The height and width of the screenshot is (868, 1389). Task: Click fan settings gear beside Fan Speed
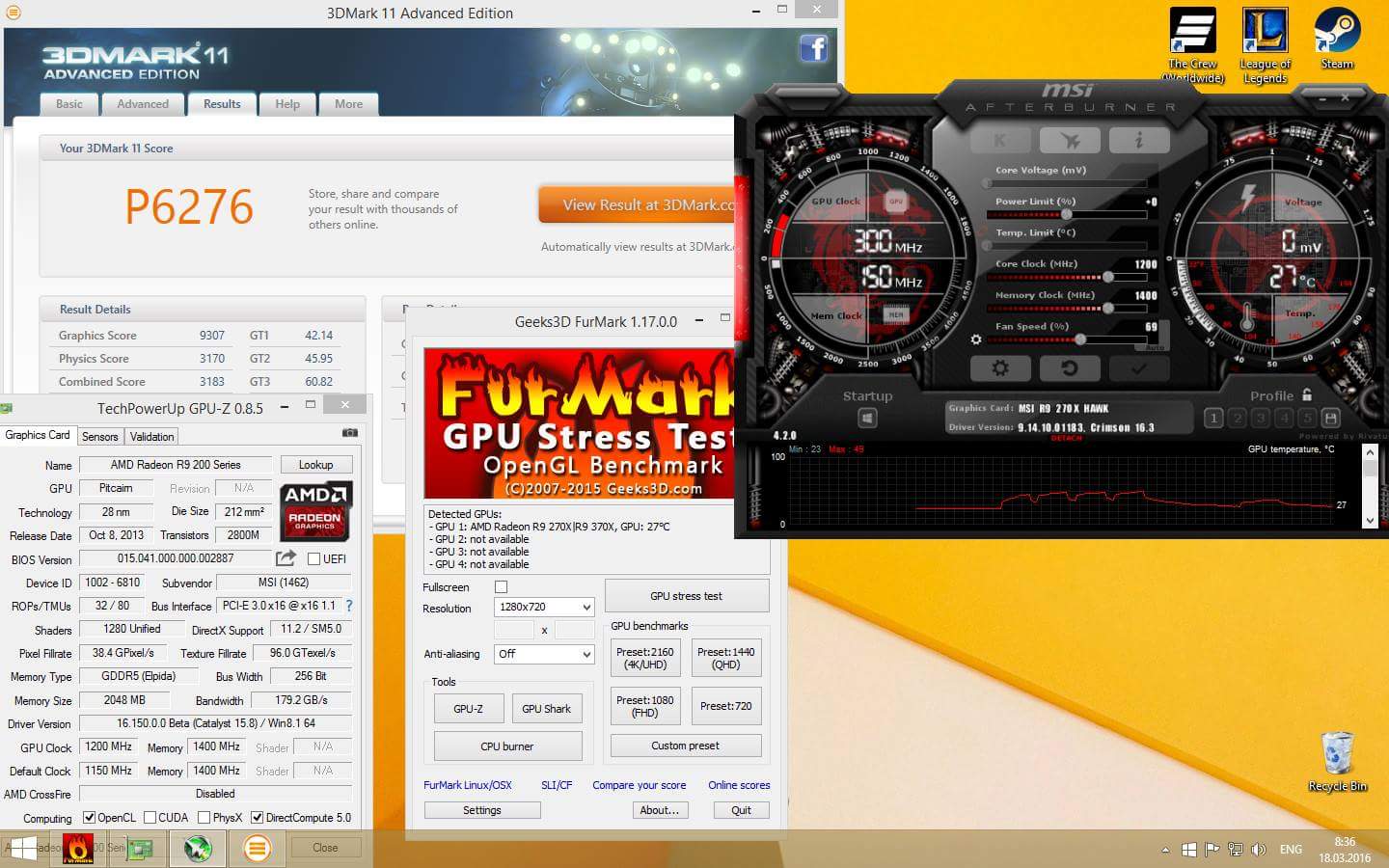[x=976, y=339]
